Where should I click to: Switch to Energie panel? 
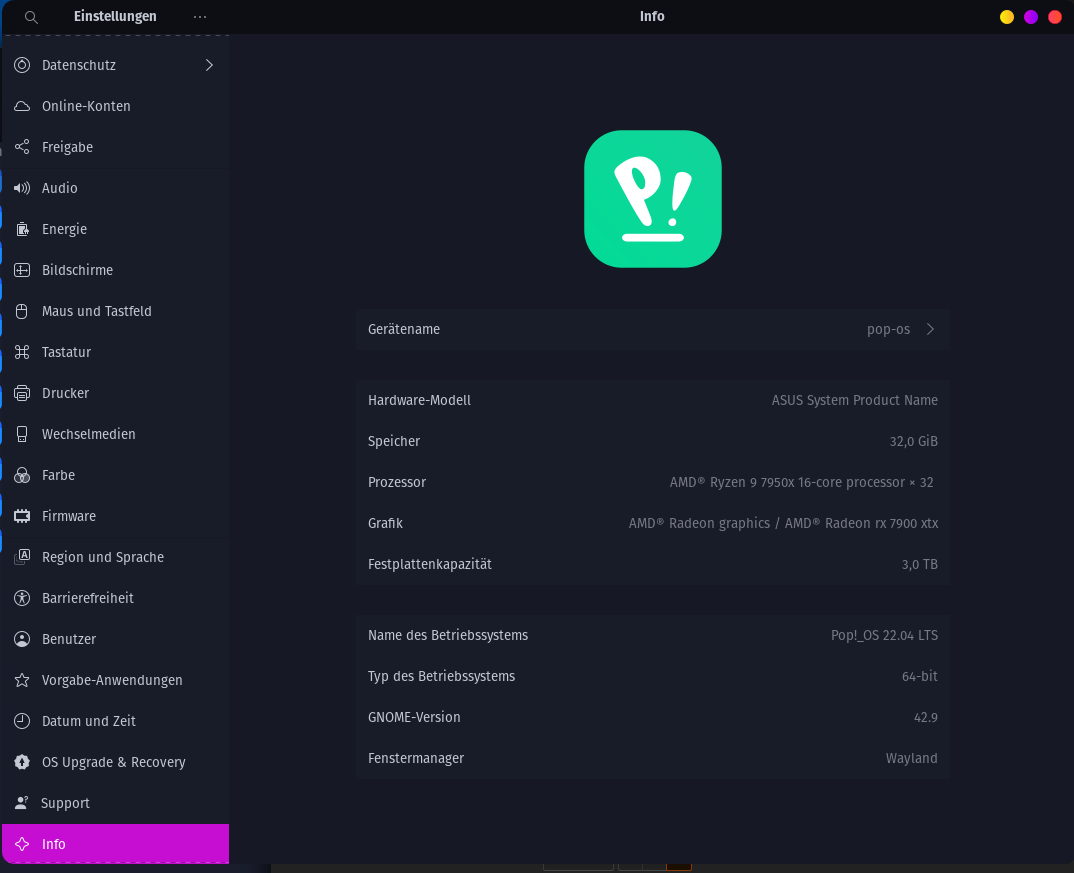(x=116, y=229)
